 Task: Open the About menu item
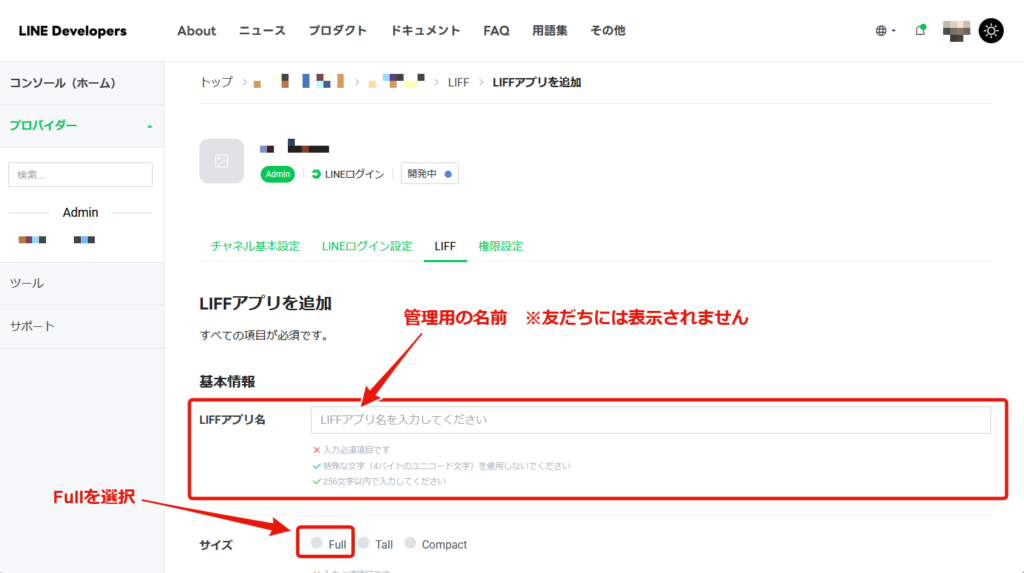pos(197,31)
